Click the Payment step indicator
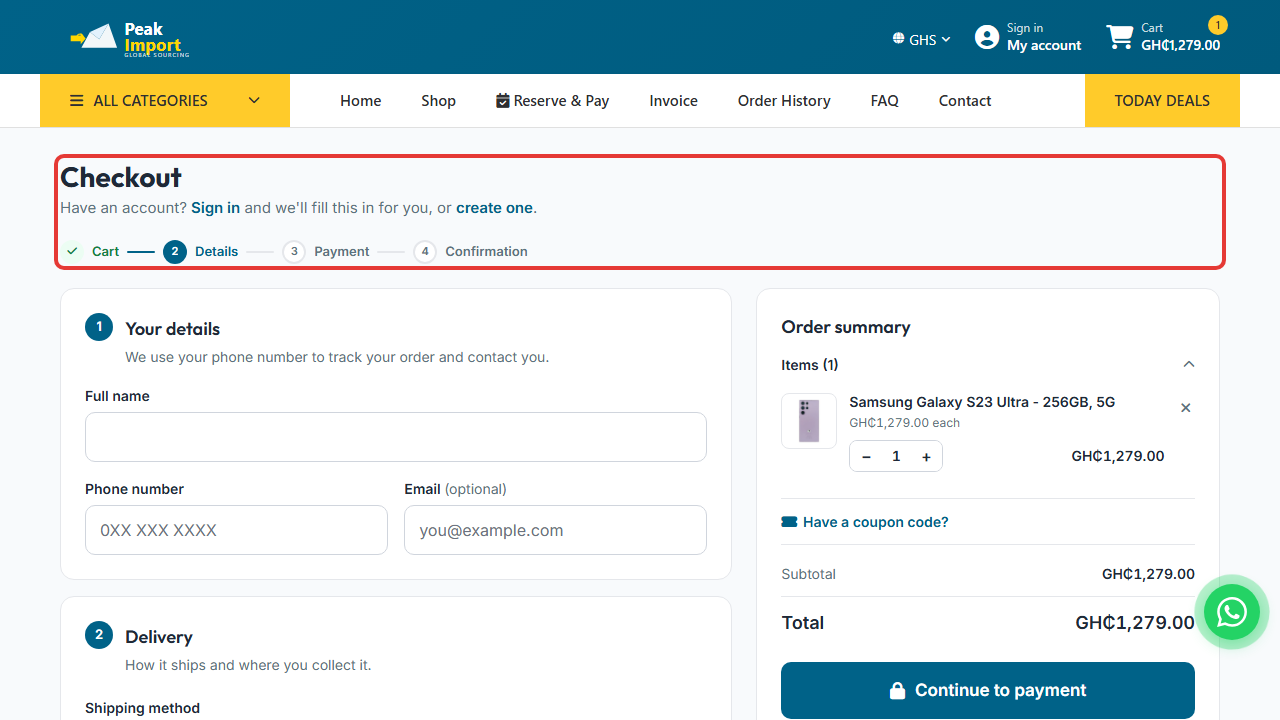1280x720 pixels. tap(326, 251)
